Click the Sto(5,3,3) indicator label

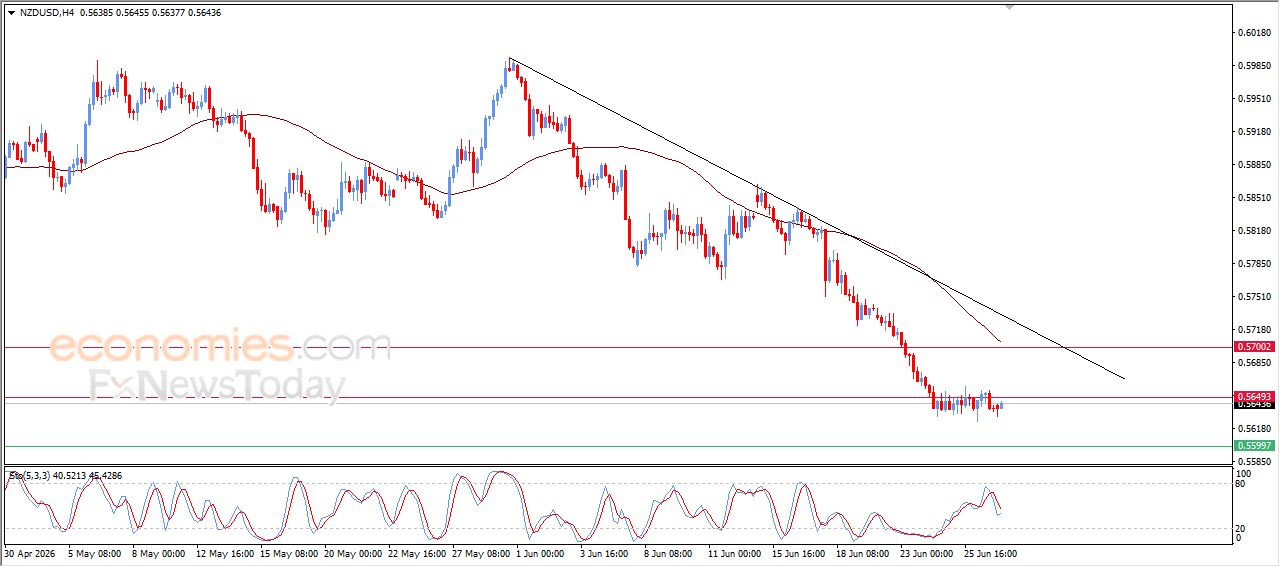[x=29, y=475]
